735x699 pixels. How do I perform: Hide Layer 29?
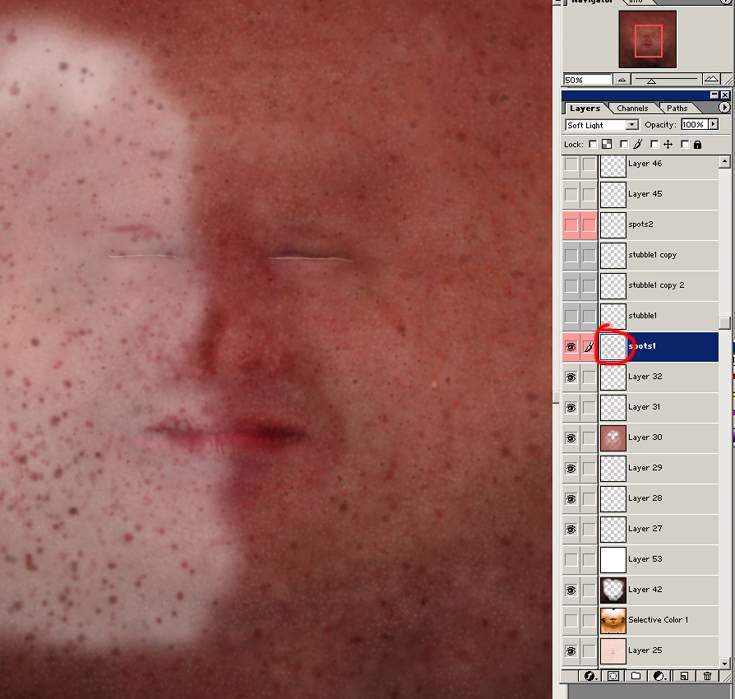[571, 469]
